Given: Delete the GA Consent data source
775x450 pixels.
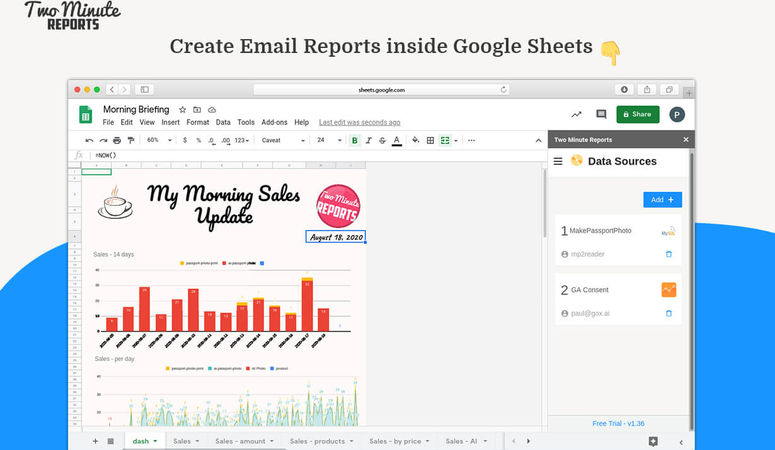Looking at the screenshot, I should click(669, 314).
